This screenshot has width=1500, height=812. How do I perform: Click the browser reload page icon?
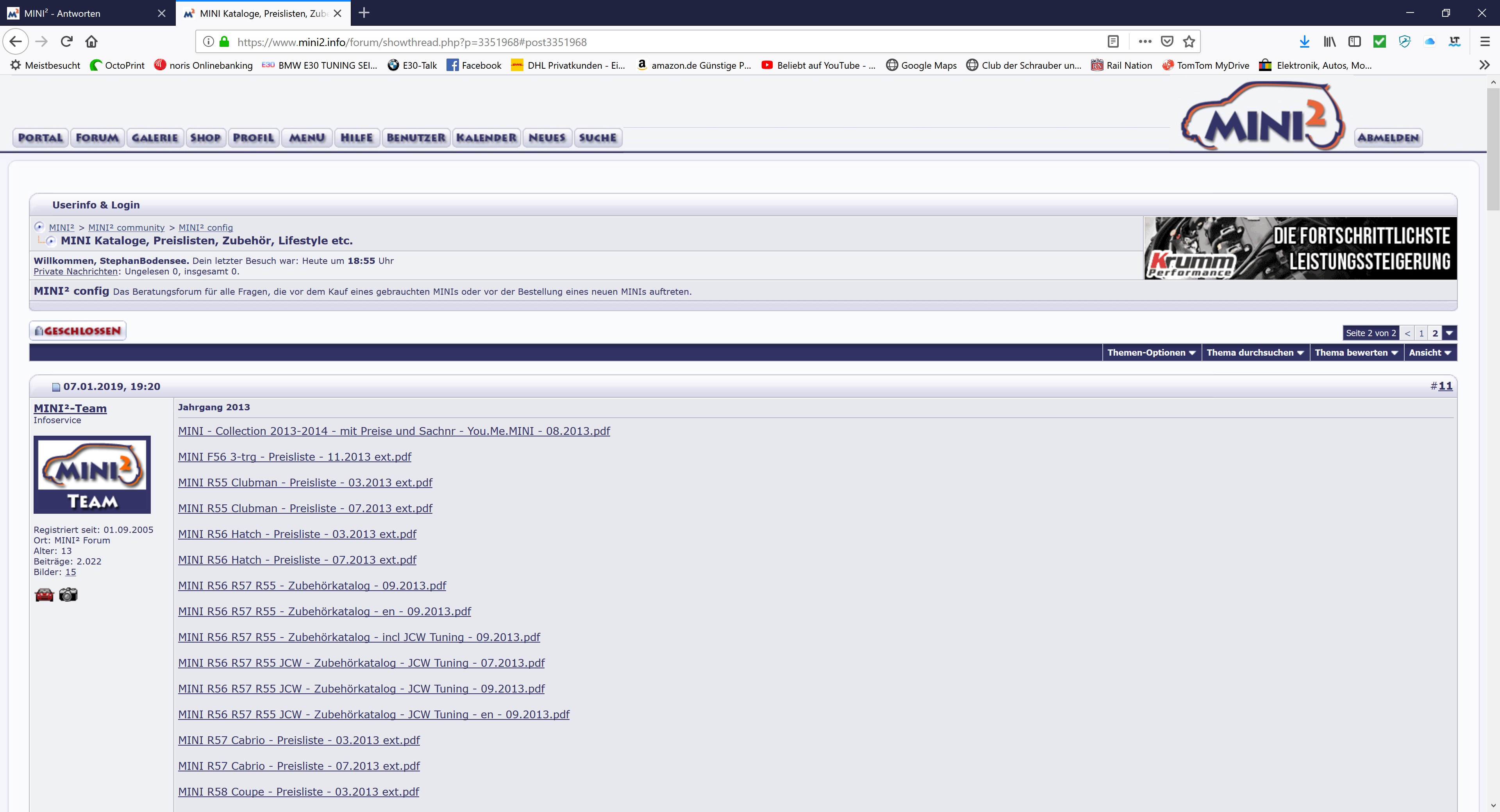pos(66,41)
